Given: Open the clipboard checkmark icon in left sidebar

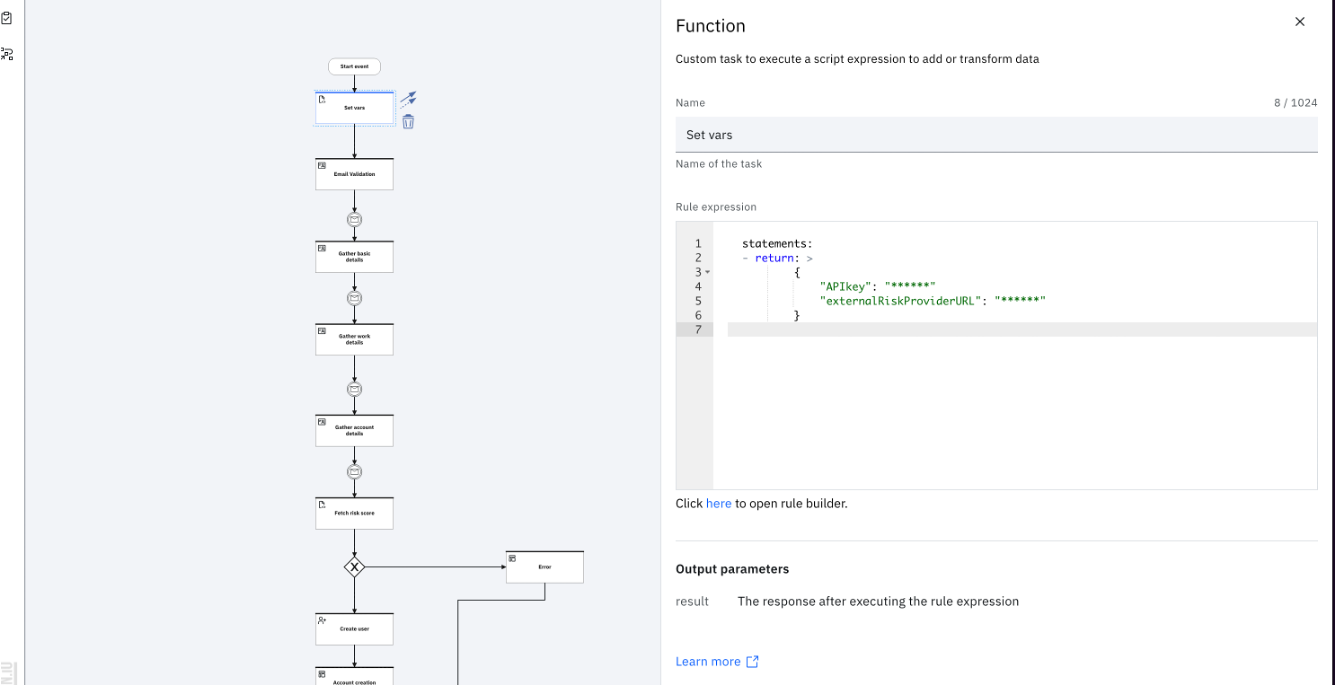Looking at the screenshot, I should [x=6, y=17].
